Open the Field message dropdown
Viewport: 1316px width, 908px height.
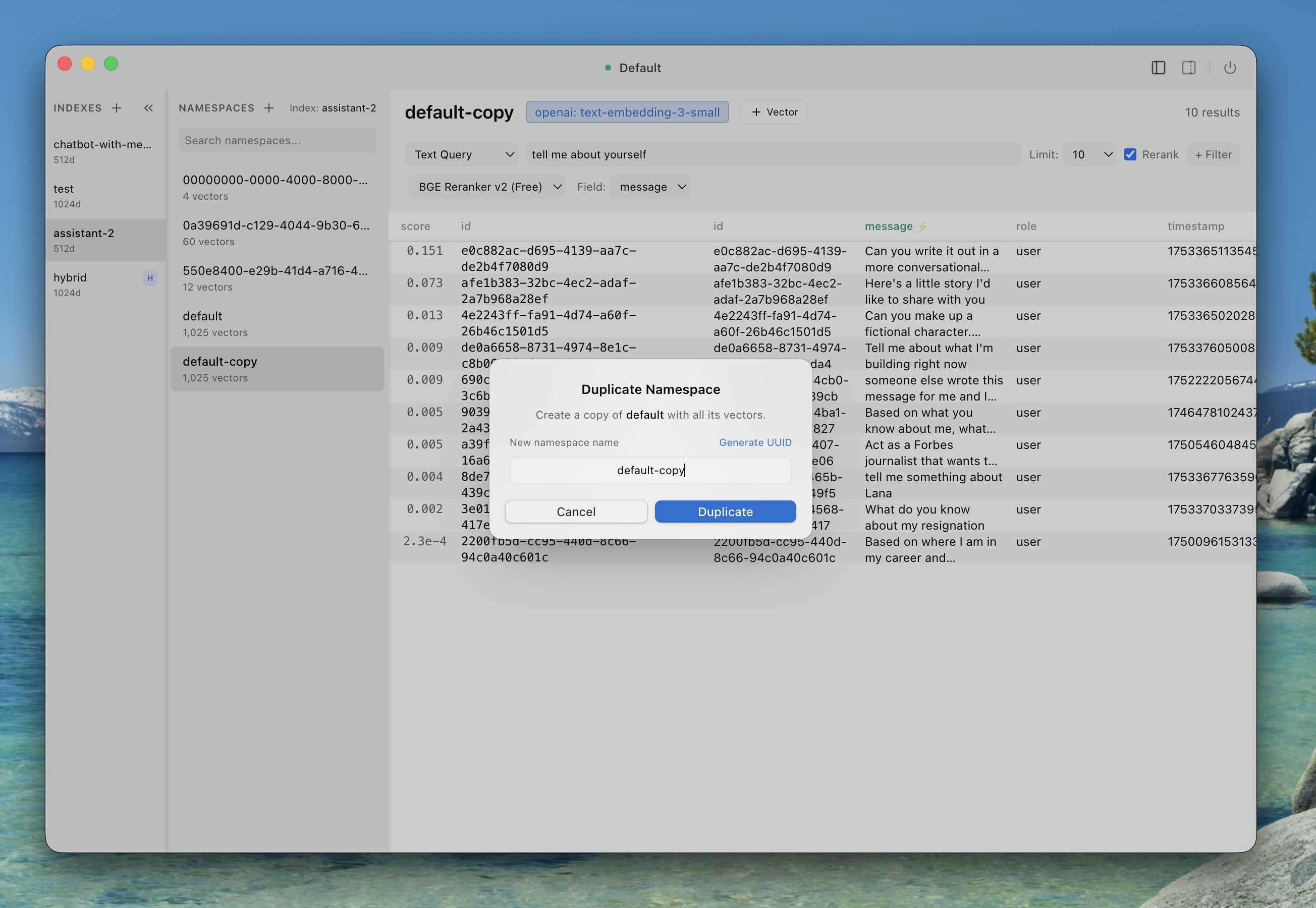[x=650, y=187]
